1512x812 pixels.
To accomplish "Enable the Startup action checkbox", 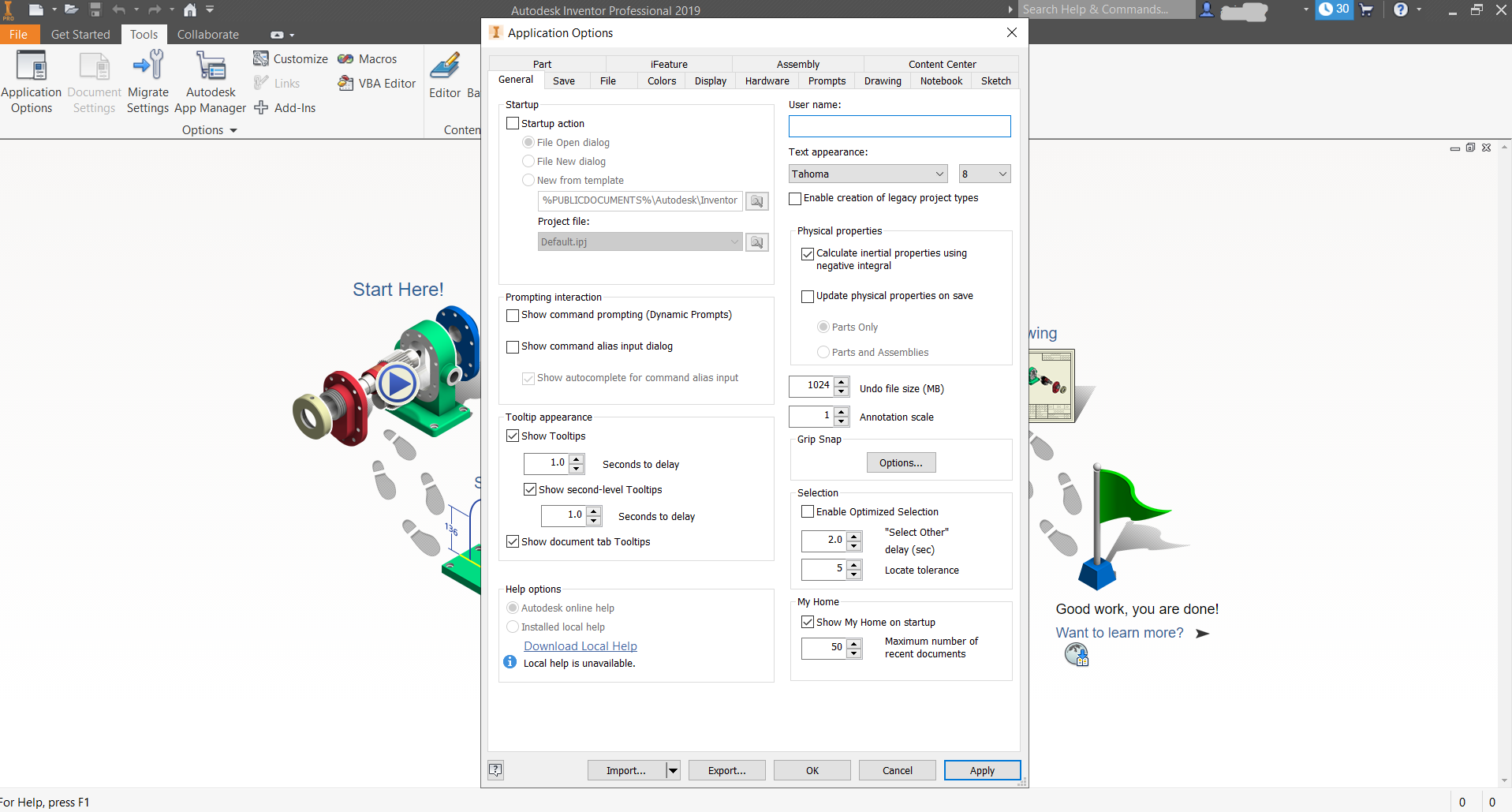I will tap(513, 124).
